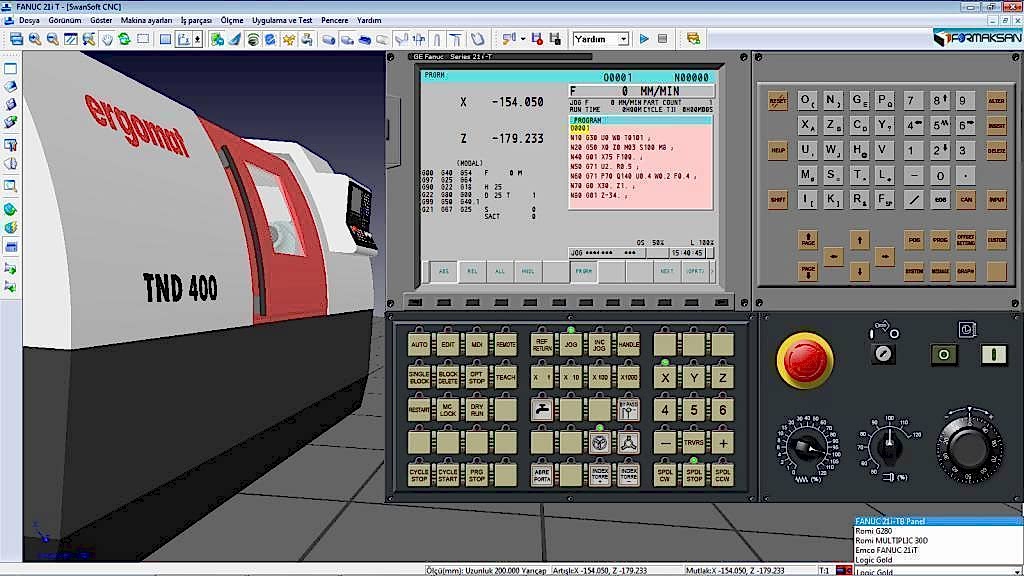Viewport: 1024px width, 576px height.
Task: Click the coolant faucet key
Action: [x=541, y=410]
